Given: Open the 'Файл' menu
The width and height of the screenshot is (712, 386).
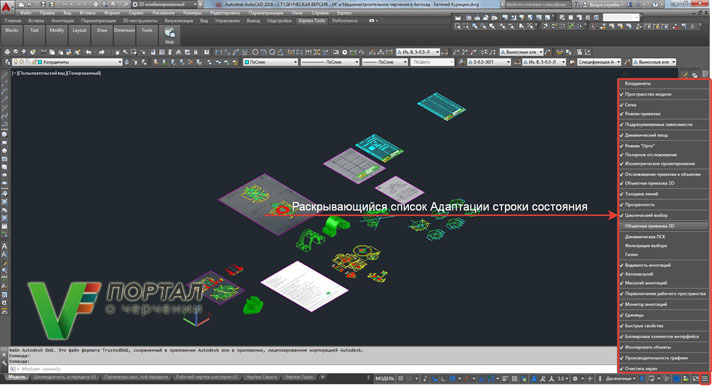Looking at the screenshot, I should 25,13.
